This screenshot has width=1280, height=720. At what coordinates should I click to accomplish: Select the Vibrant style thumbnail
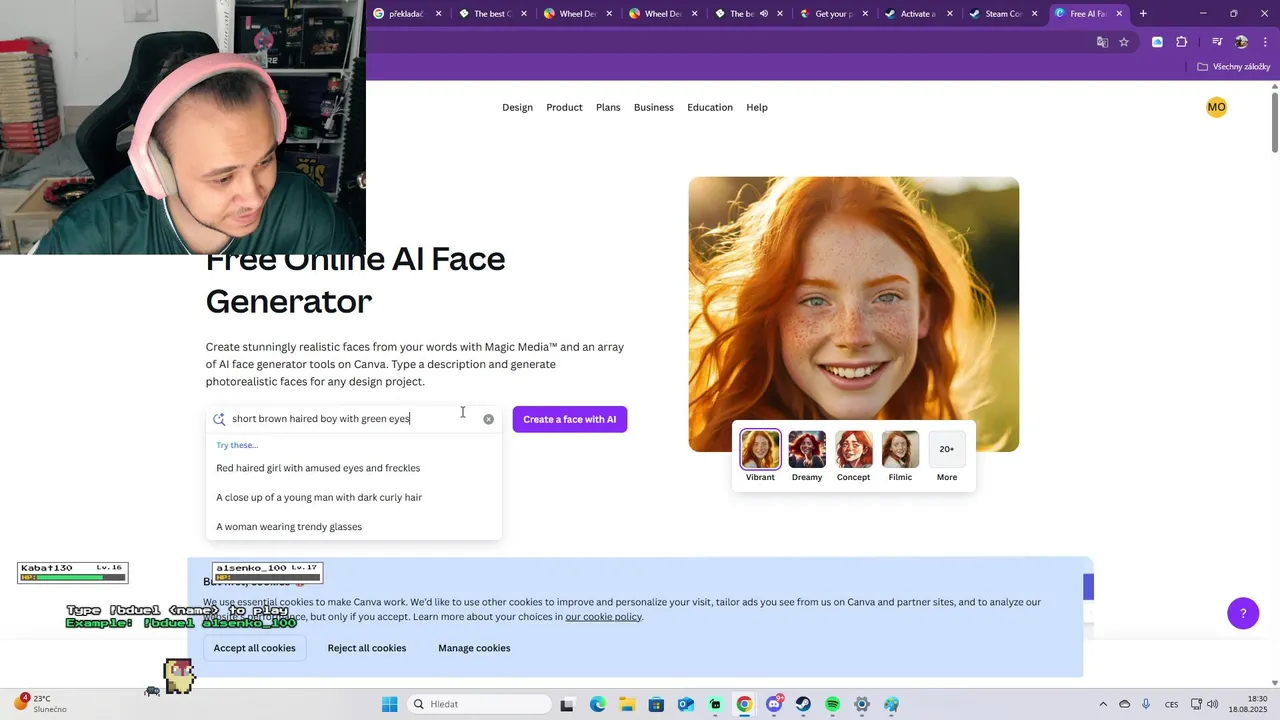[760, 450]
